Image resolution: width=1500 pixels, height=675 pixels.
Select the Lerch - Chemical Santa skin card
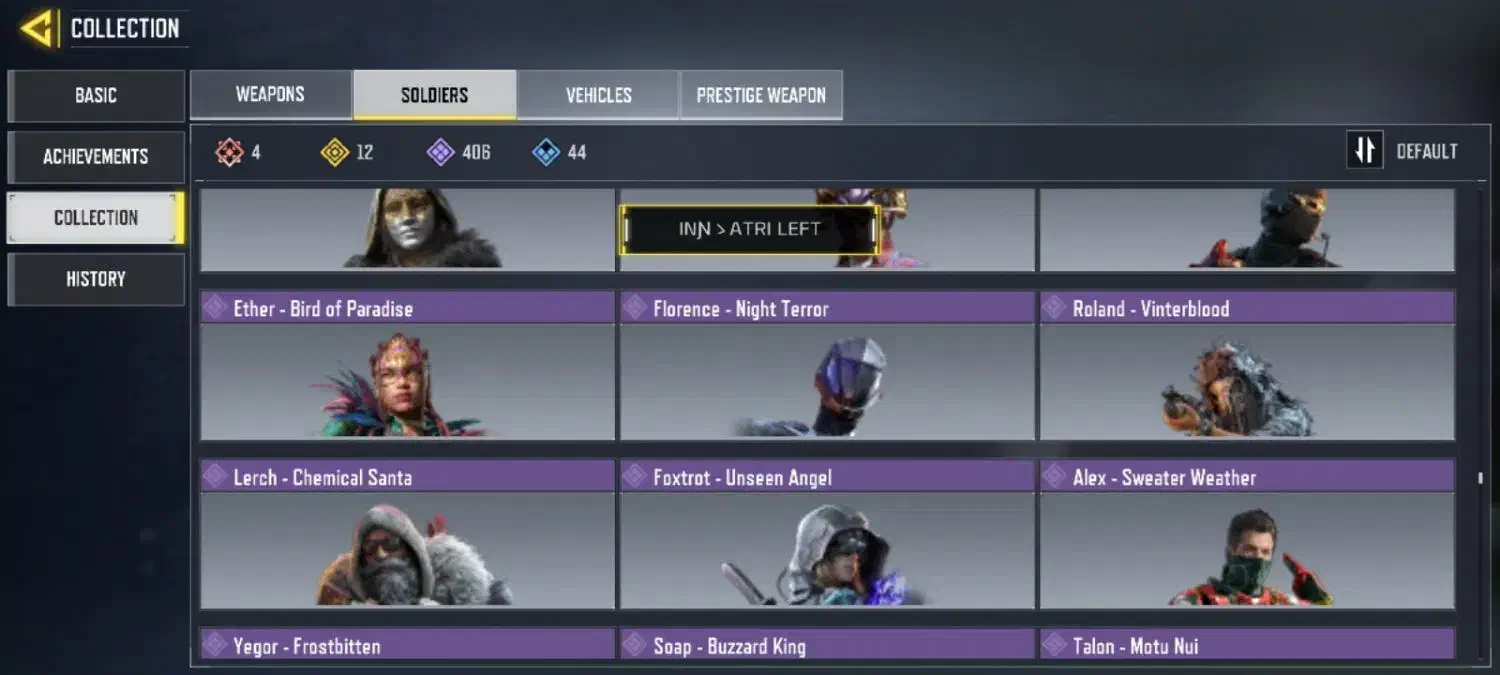[x=407, y=535]
